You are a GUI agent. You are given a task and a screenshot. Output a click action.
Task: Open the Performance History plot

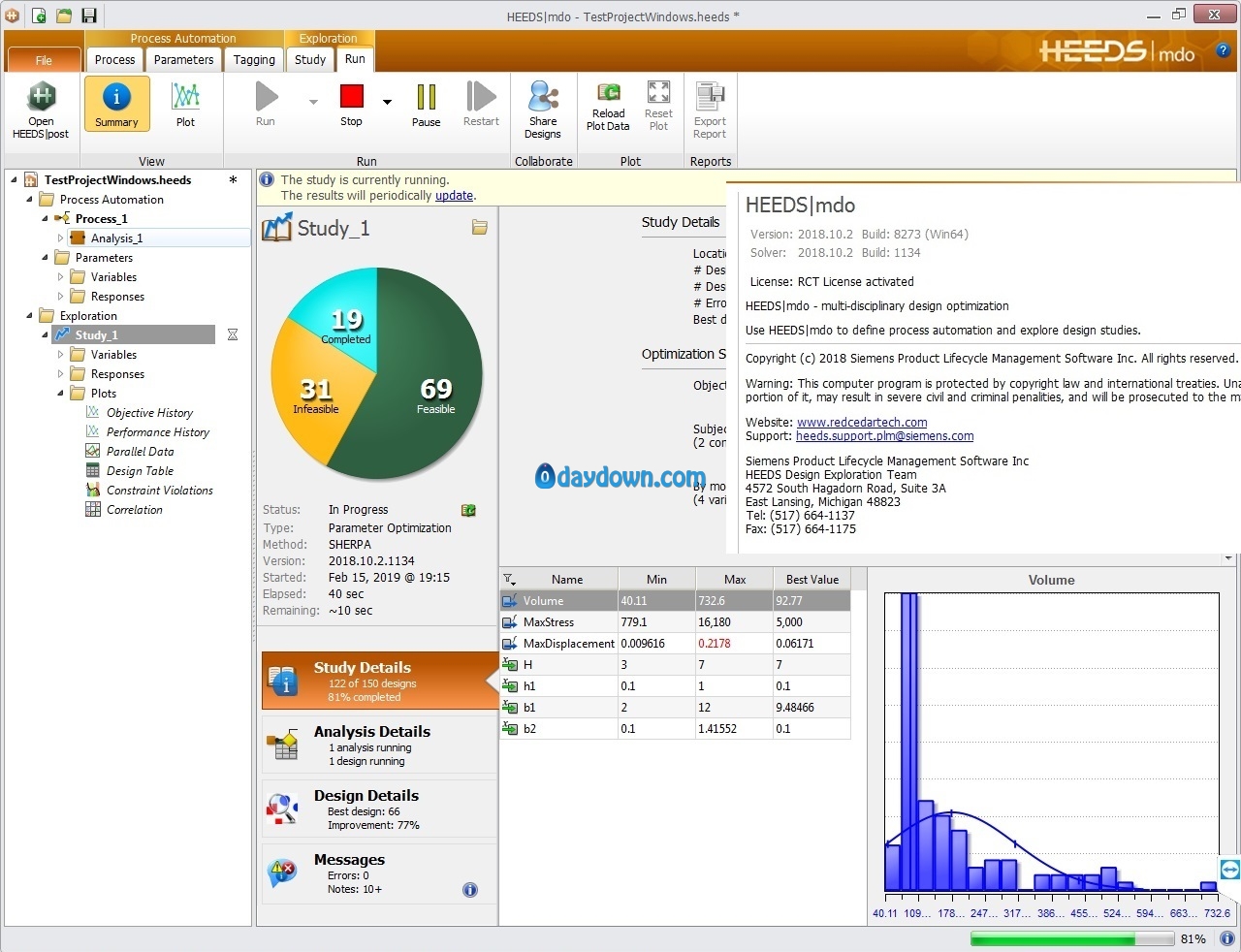pos(158,432)
